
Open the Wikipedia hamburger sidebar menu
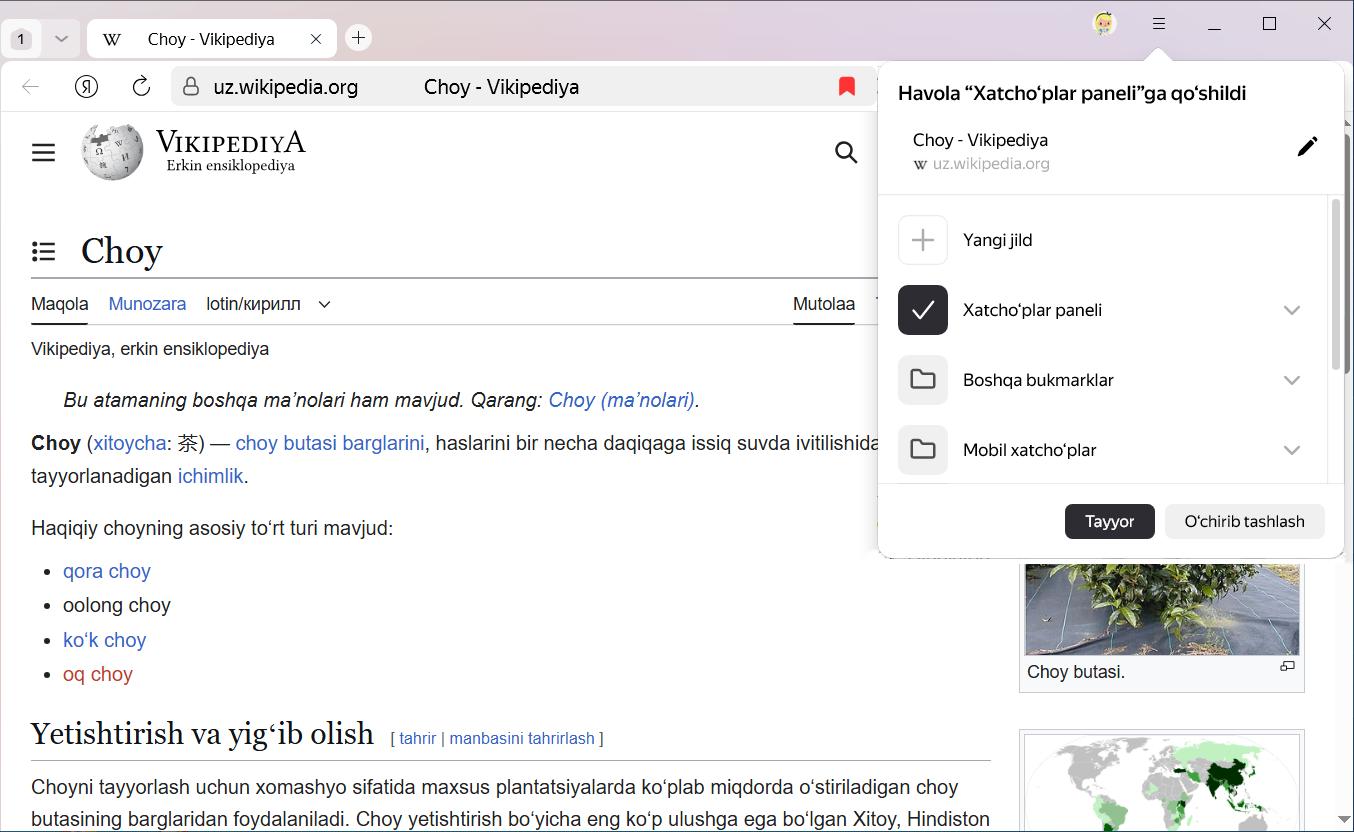tap(43, 152)
